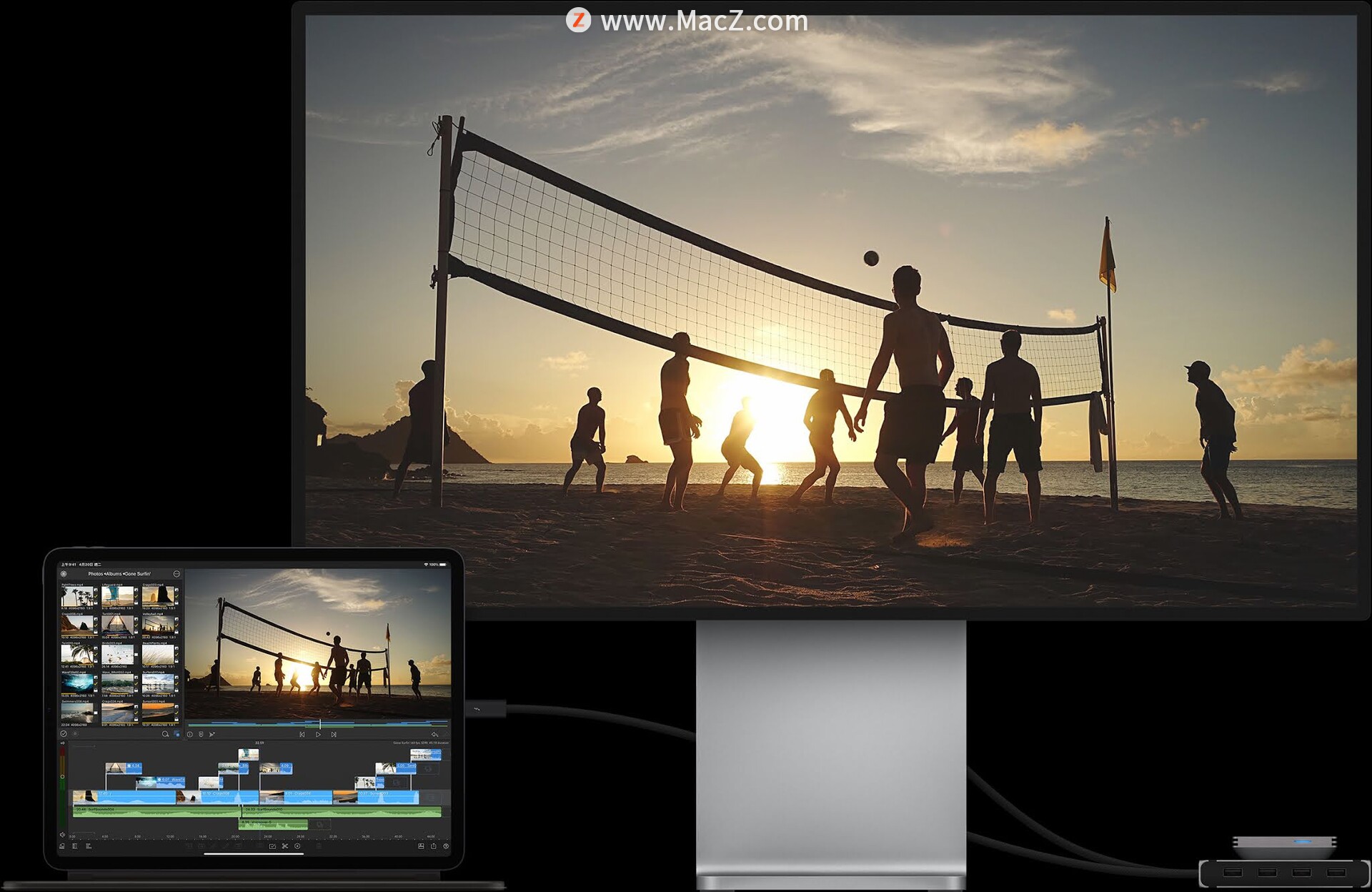Select the Lifeguard.mp4 lifeguard tower thumbnail
Image resolution: width=1372 pixels, height=892 pixels.
(118, 596)
